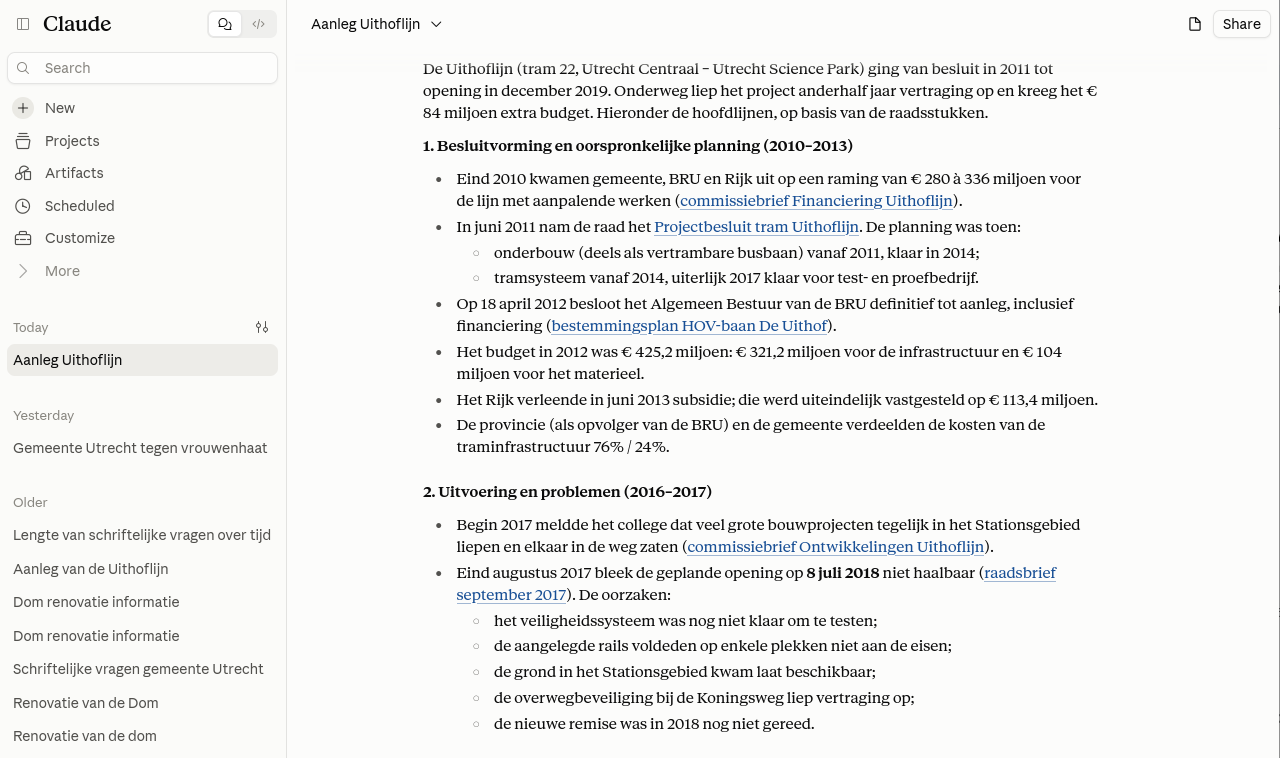Open Schriftelijke vragen gemeente Utrecht chat
The height and width of the screenshot is (758, 1280).
(142, 669)
